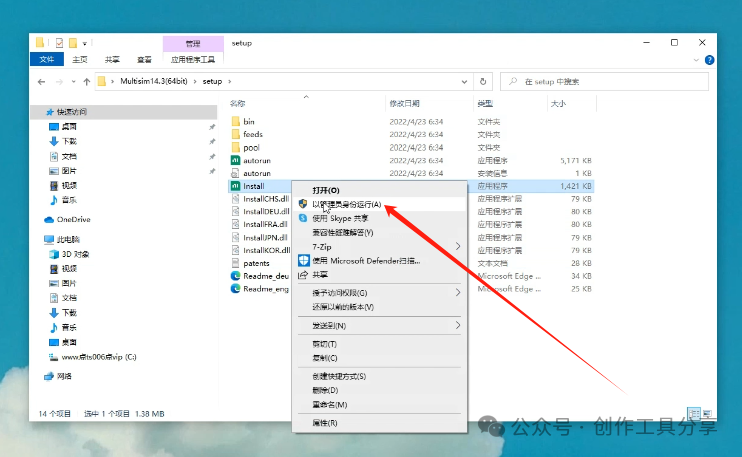Click the C: drive icon in sidebar
Screen dimensions: 742x457
tap(54, 357)
